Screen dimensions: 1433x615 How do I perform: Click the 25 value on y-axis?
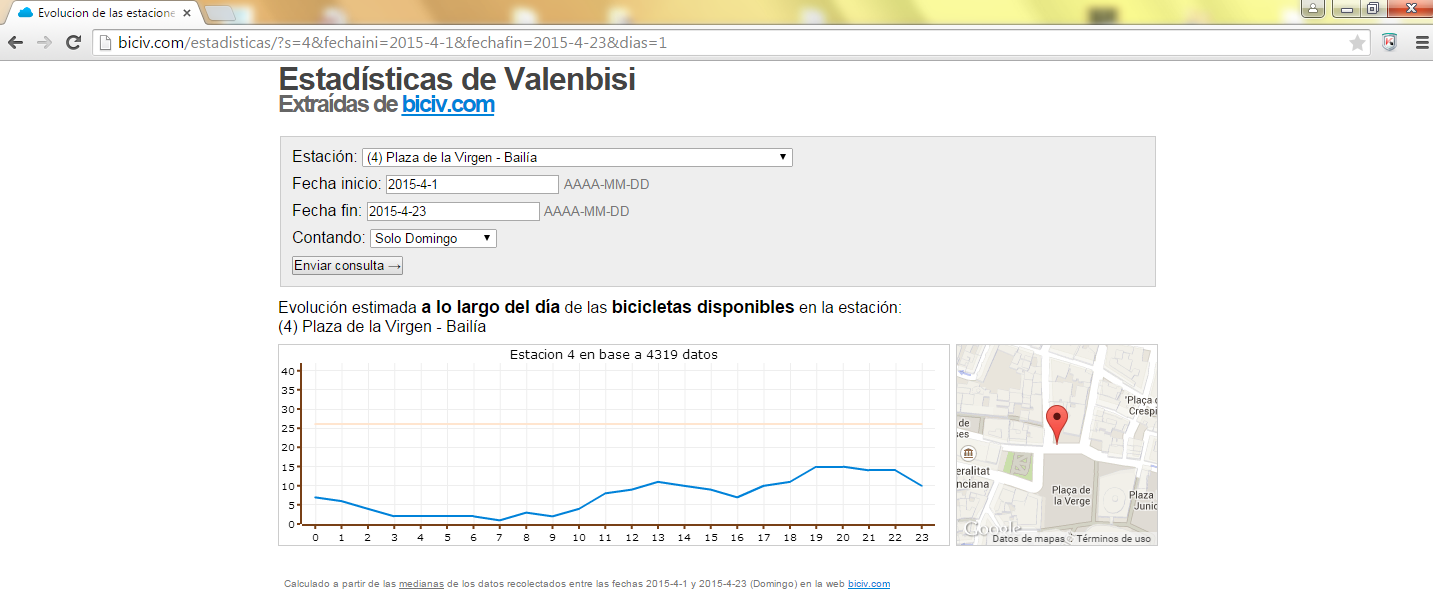pyautogui.click(x=287, y=428)
